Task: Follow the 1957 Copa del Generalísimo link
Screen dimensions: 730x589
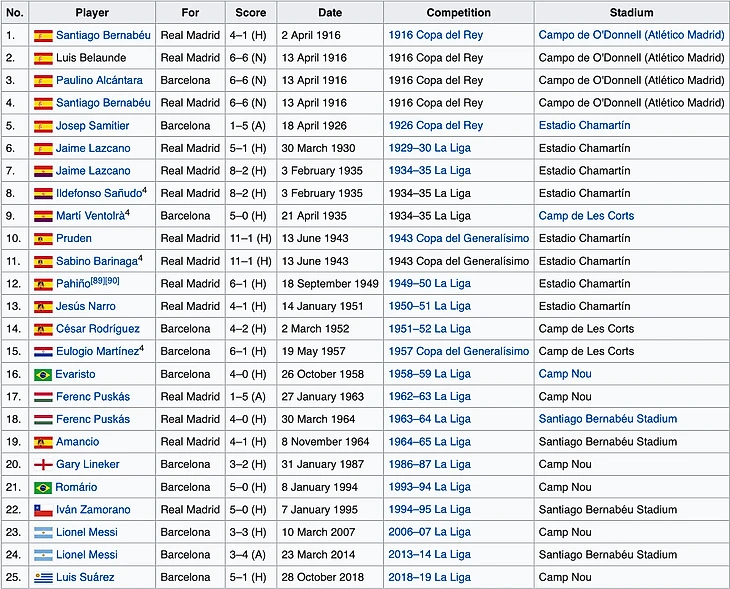Action: [459, 352]
